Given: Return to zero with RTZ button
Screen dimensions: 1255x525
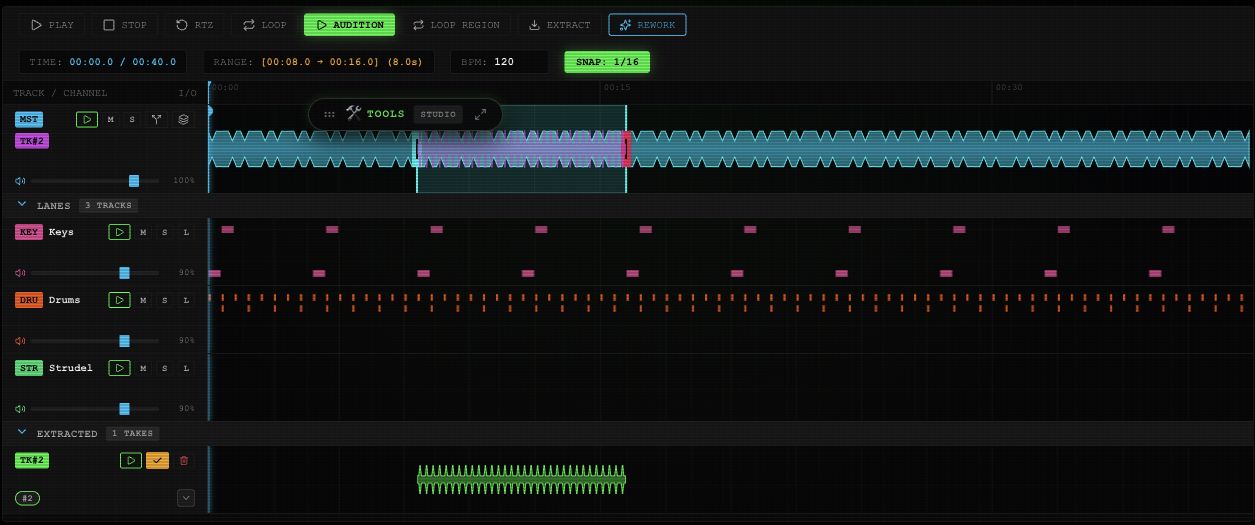Looking at the screenshot, I should (194, 25).
